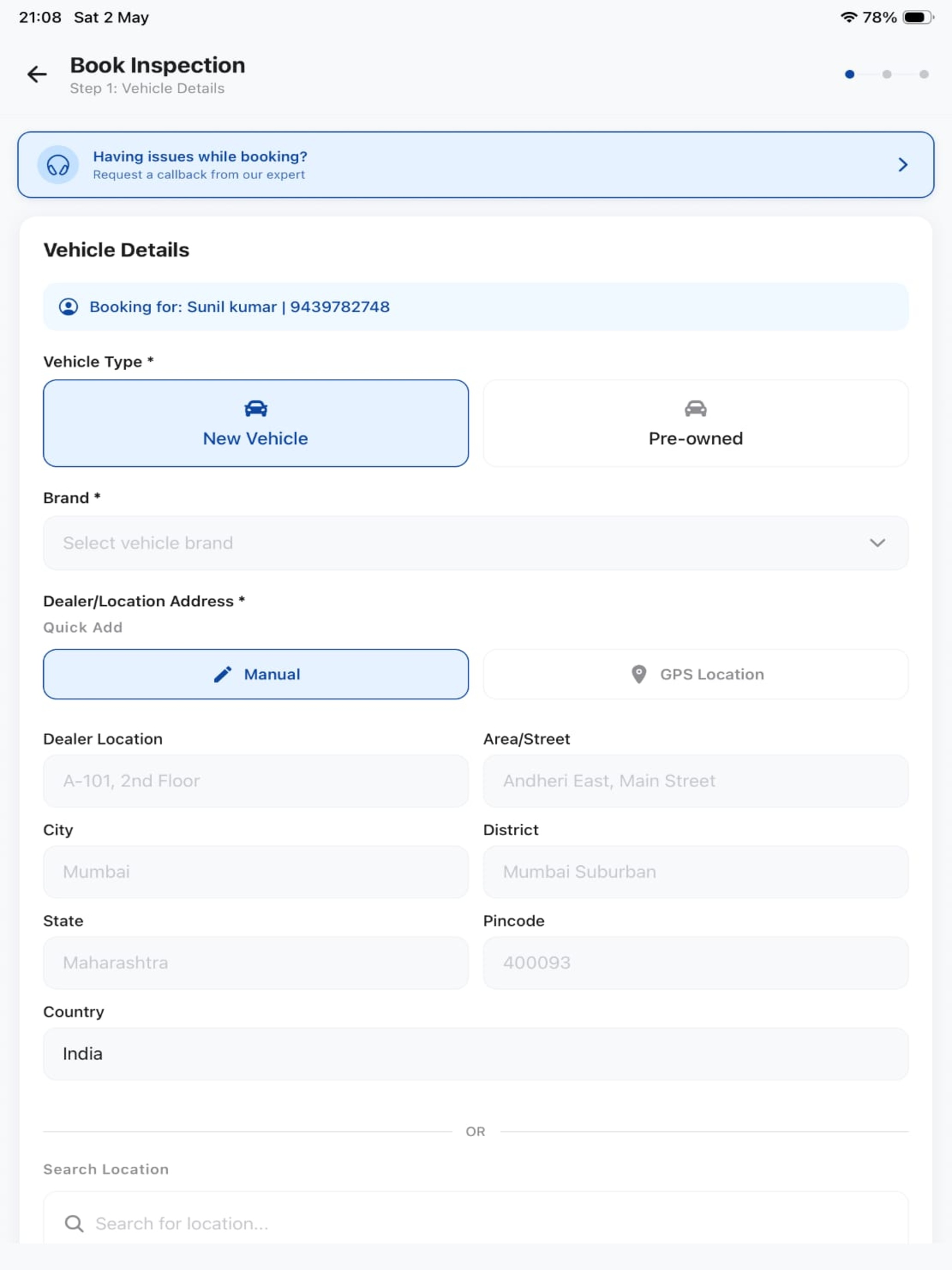Focus the State input field
The width and height of the screenshot is (952, 1270).
click(256, 963)
